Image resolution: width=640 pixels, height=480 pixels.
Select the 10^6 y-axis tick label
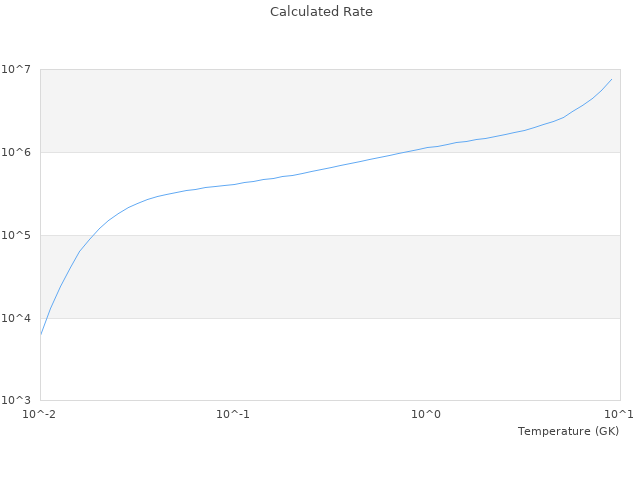18,152
